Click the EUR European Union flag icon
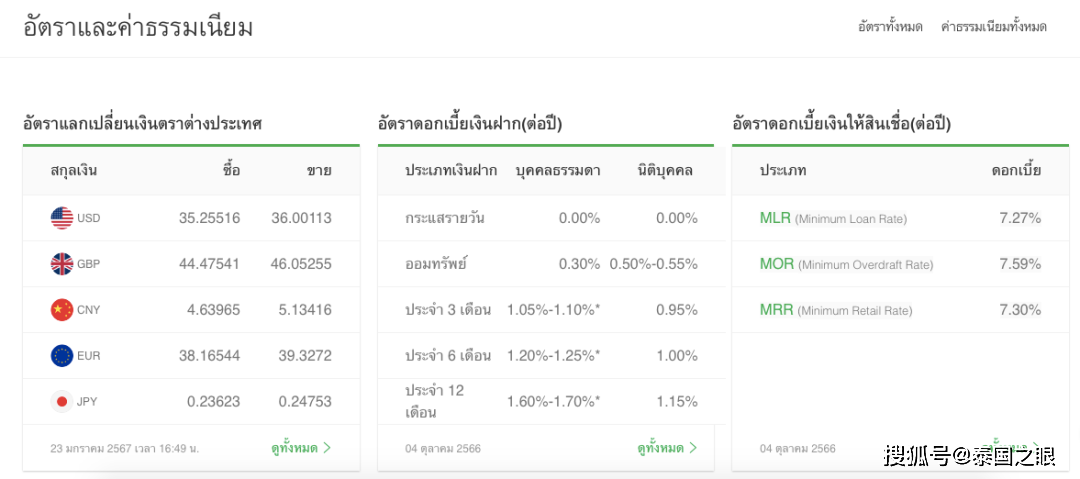 [x=62, y=356]
